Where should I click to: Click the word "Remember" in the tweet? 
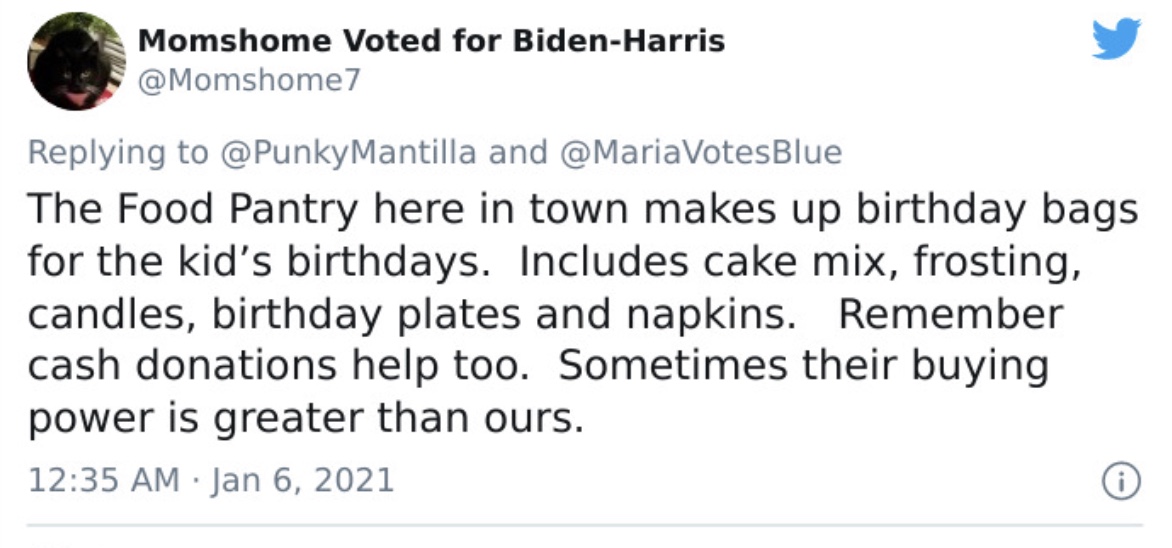tap(950, 313)
